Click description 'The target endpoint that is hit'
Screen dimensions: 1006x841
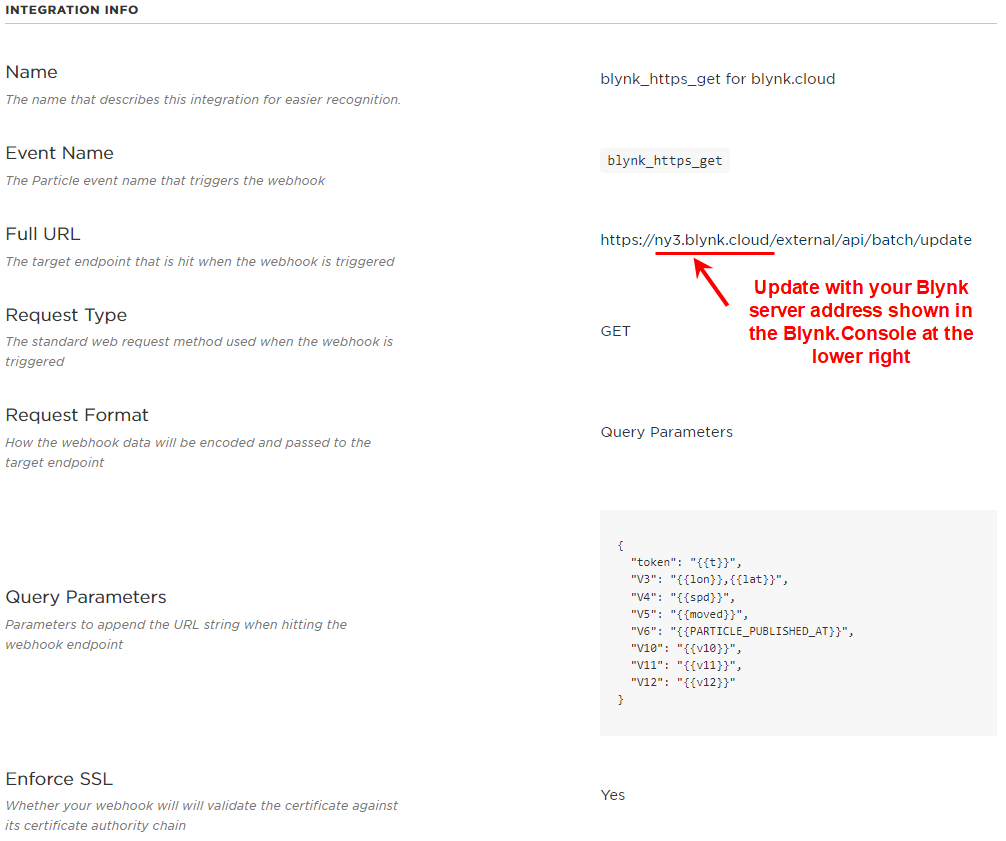(x=200, y=261)
